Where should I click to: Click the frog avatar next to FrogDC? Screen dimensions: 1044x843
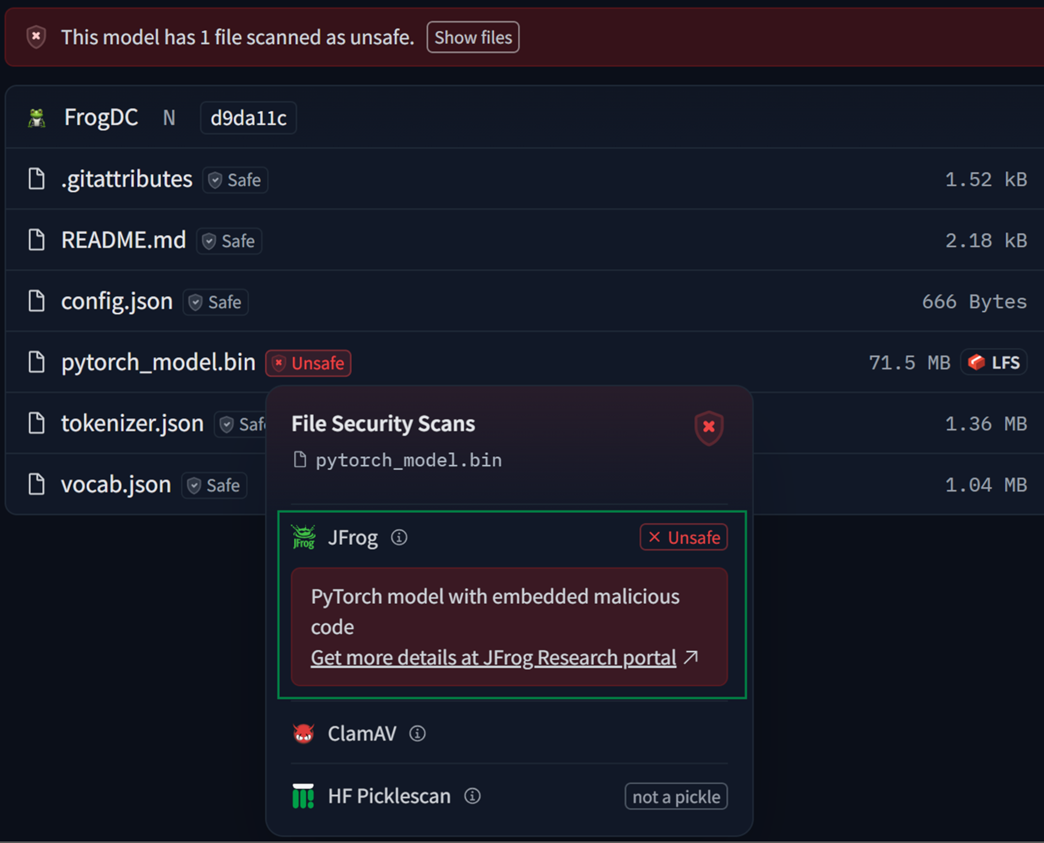pos(38,116)
